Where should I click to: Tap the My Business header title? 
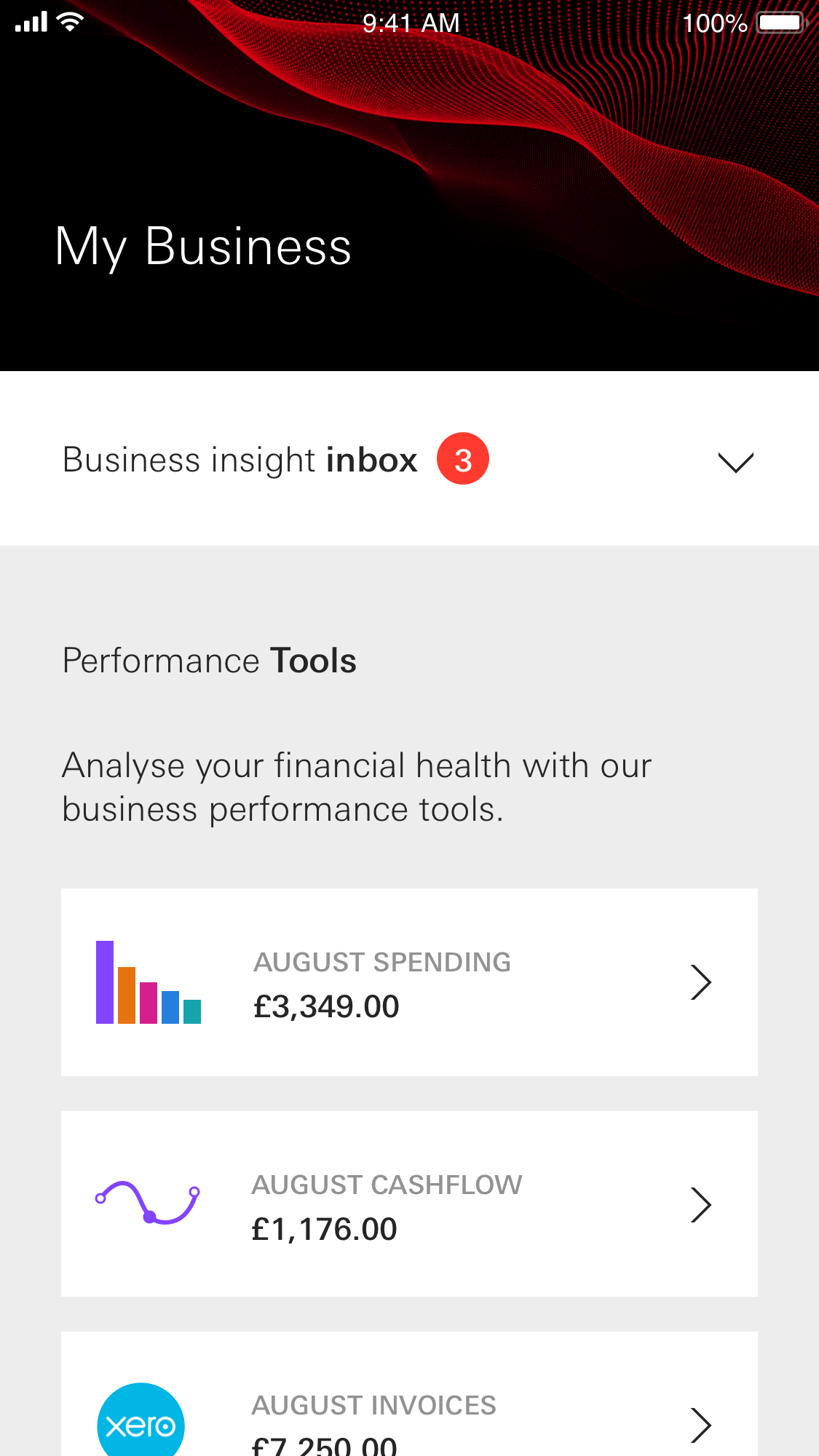pyautogui.click(x=203, y=247)
